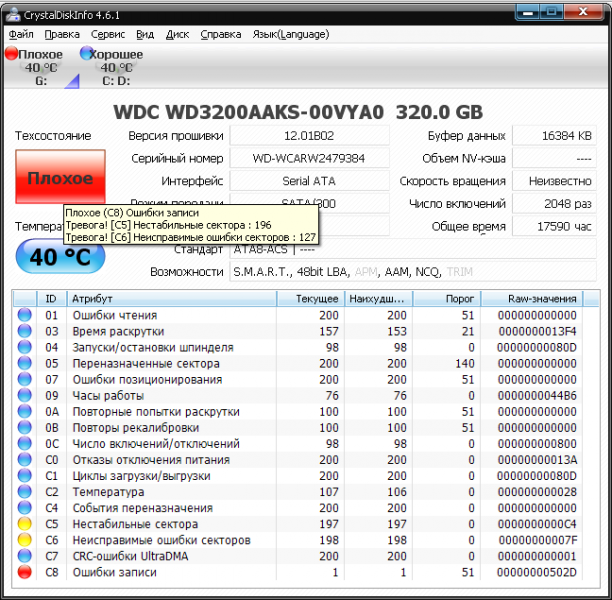Click the blue status icon for 0B Повторы рекалибровки
Image resolution: width=612 pixels, height=600 pixels.
[24, 427]
